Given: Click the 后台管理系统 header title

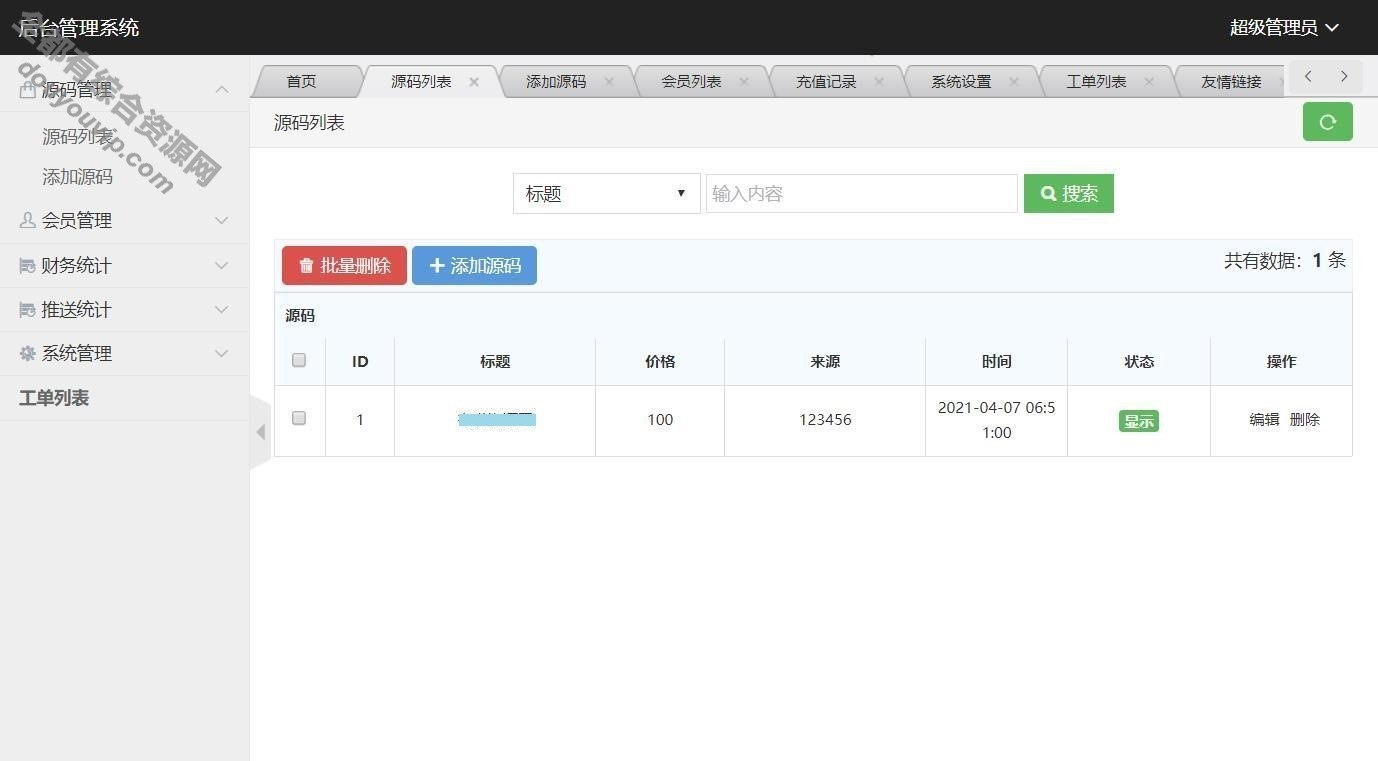Looking at the screenshot, I should click(79, 28).
